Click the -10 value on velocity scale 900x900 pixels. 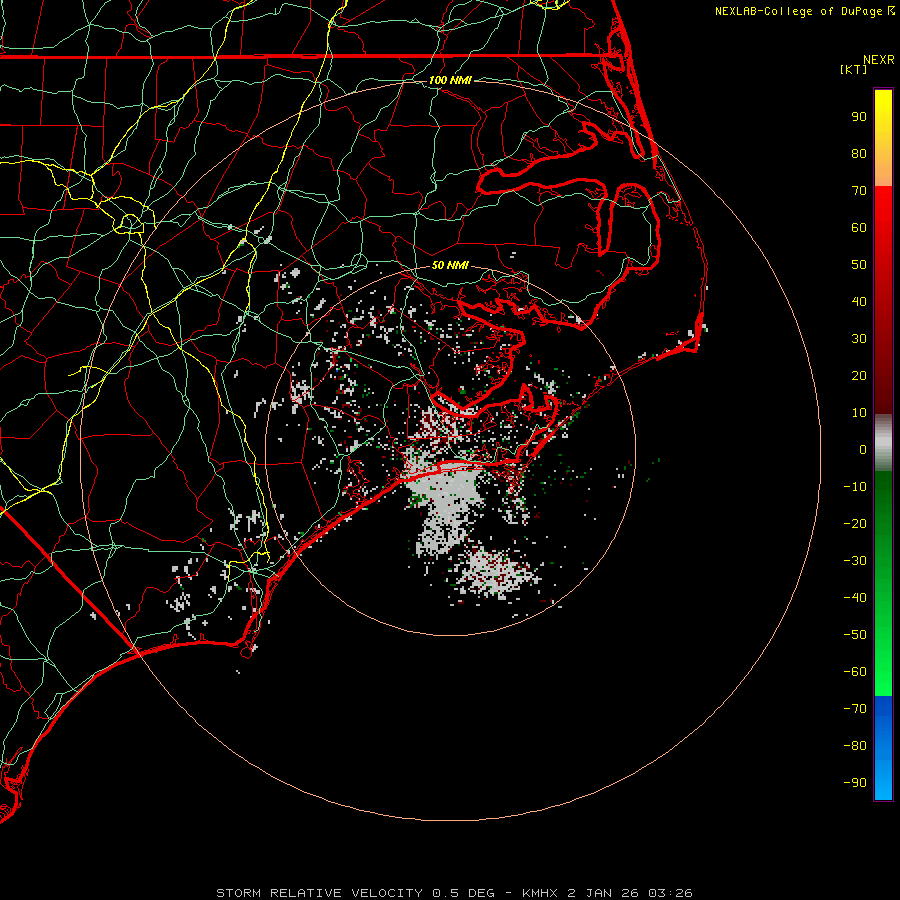855,487
